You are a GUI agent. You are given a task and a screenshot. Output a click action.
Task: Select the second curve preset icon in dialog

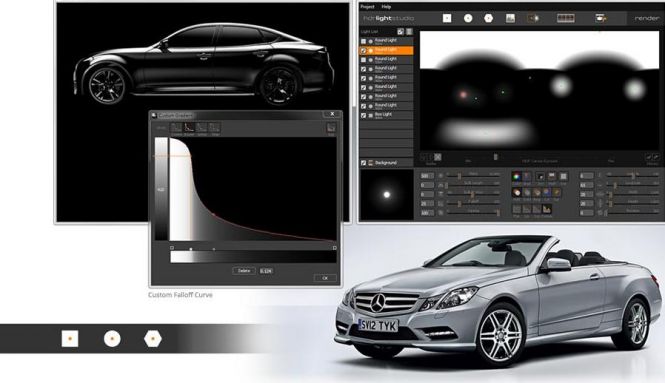pos(189,127)
